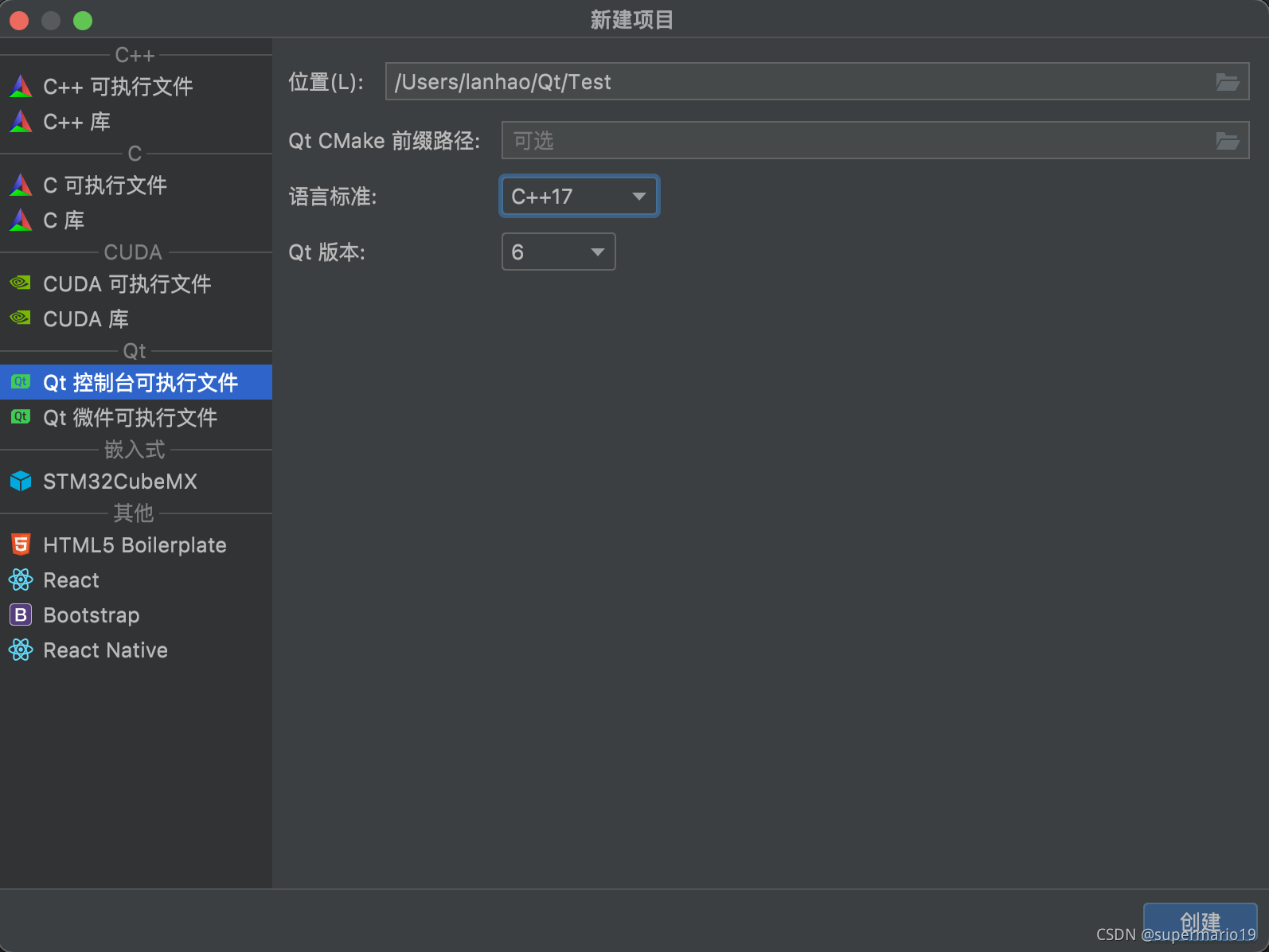Select Bootstrap project type
The width and height of the screenshot is (1269, 952).
(136, 615)
